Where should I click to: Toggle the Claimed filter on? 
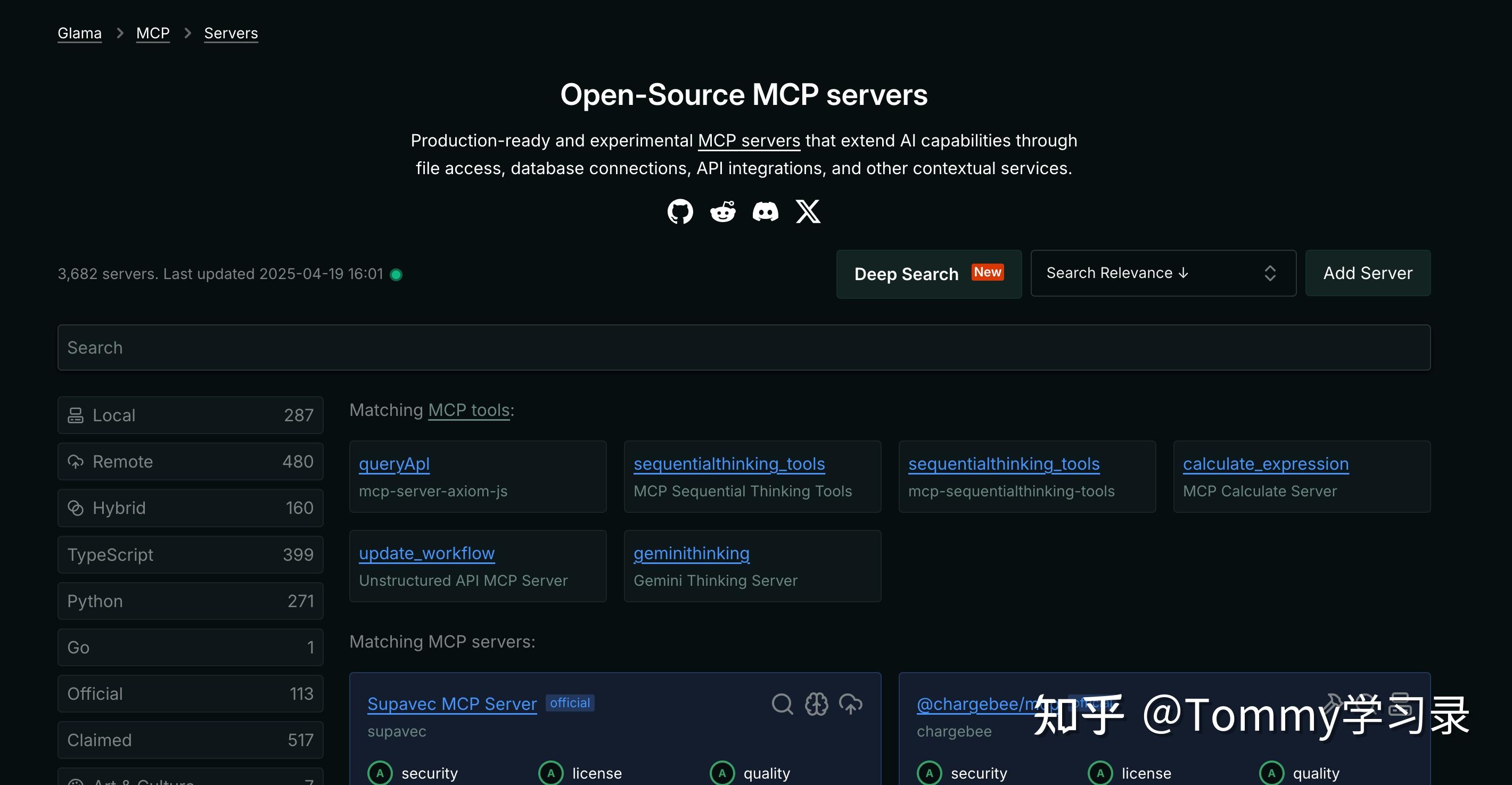tap(190, 740)
